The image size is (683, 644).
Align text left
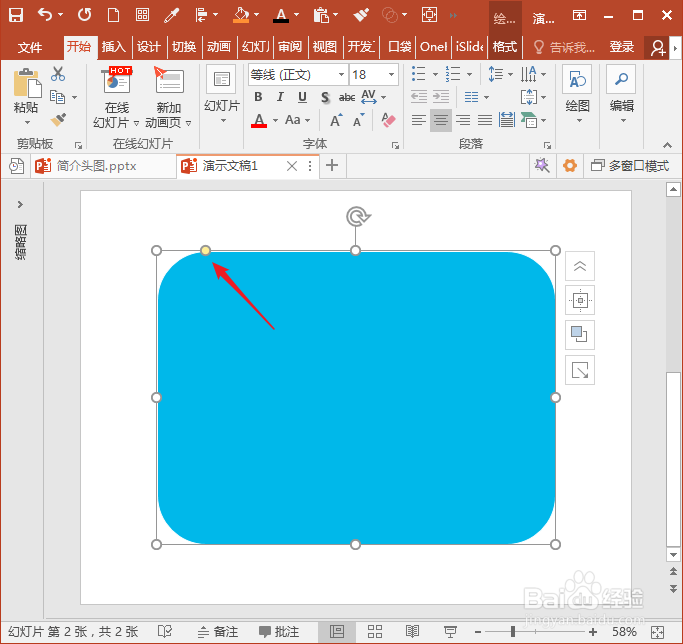click(x=419, y=120)
